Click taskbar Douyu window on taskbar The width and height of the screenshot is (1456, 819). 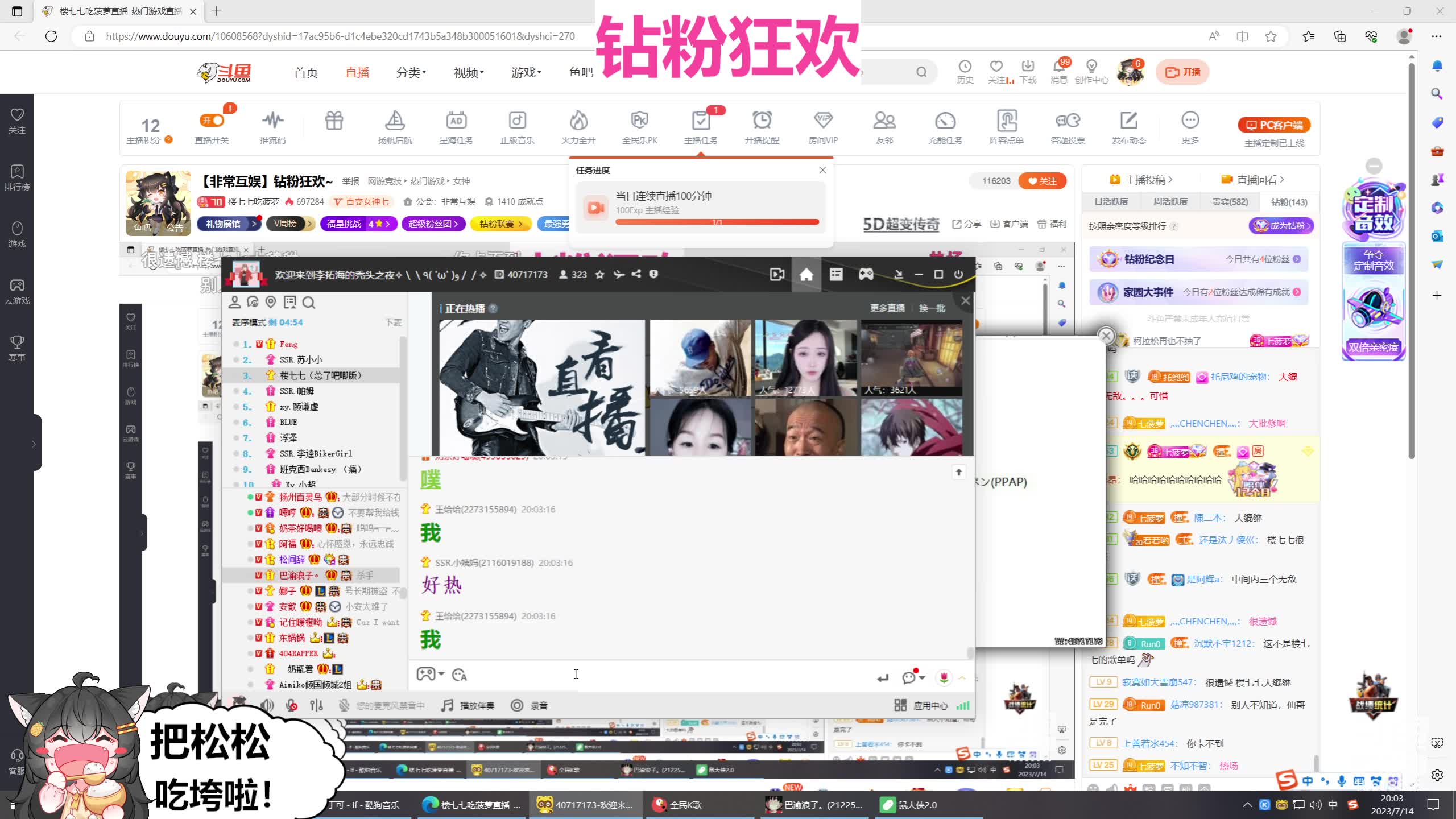click(x=591, y=805)
